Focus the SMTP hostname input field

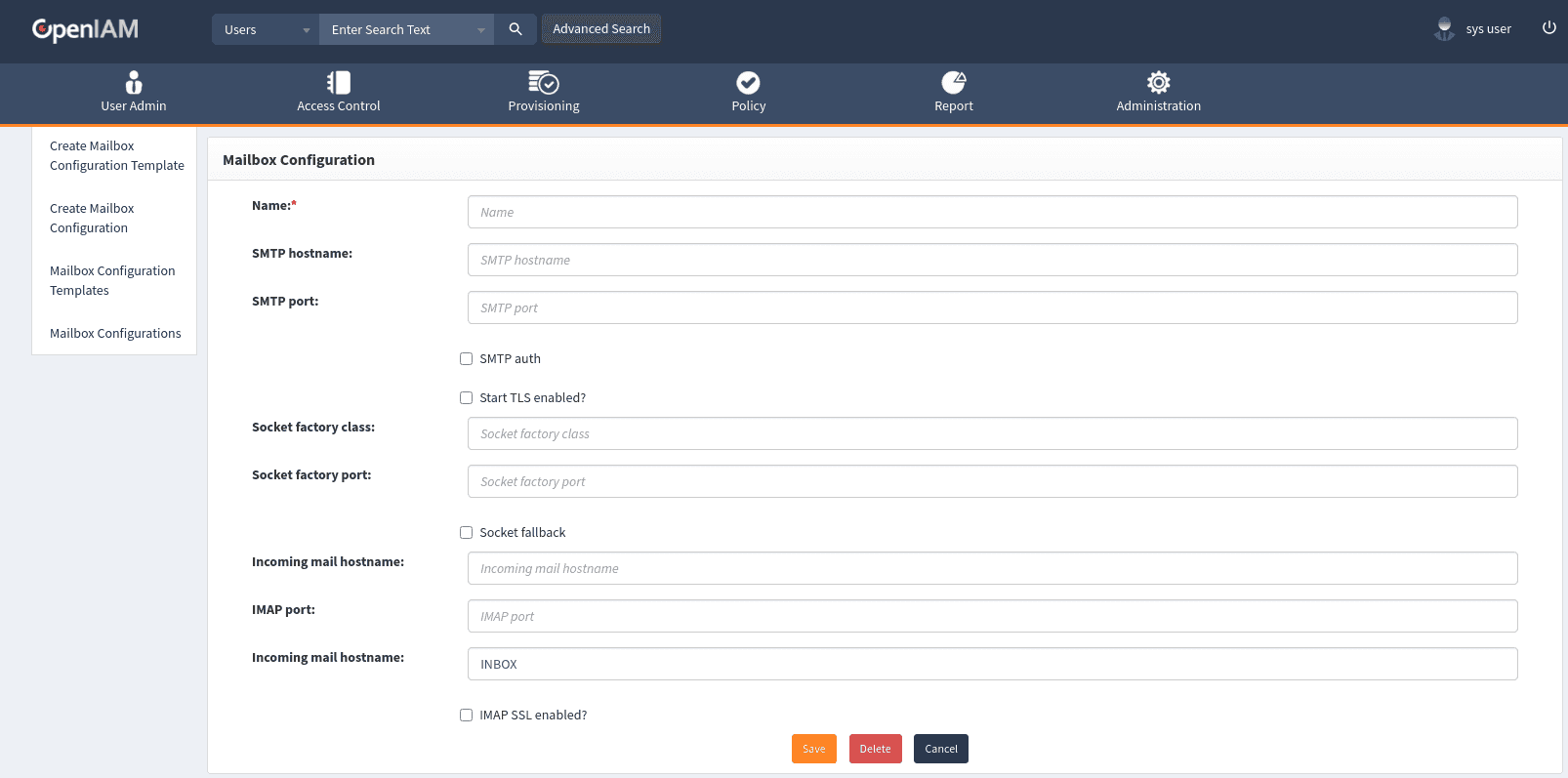[x=992, y=261]
